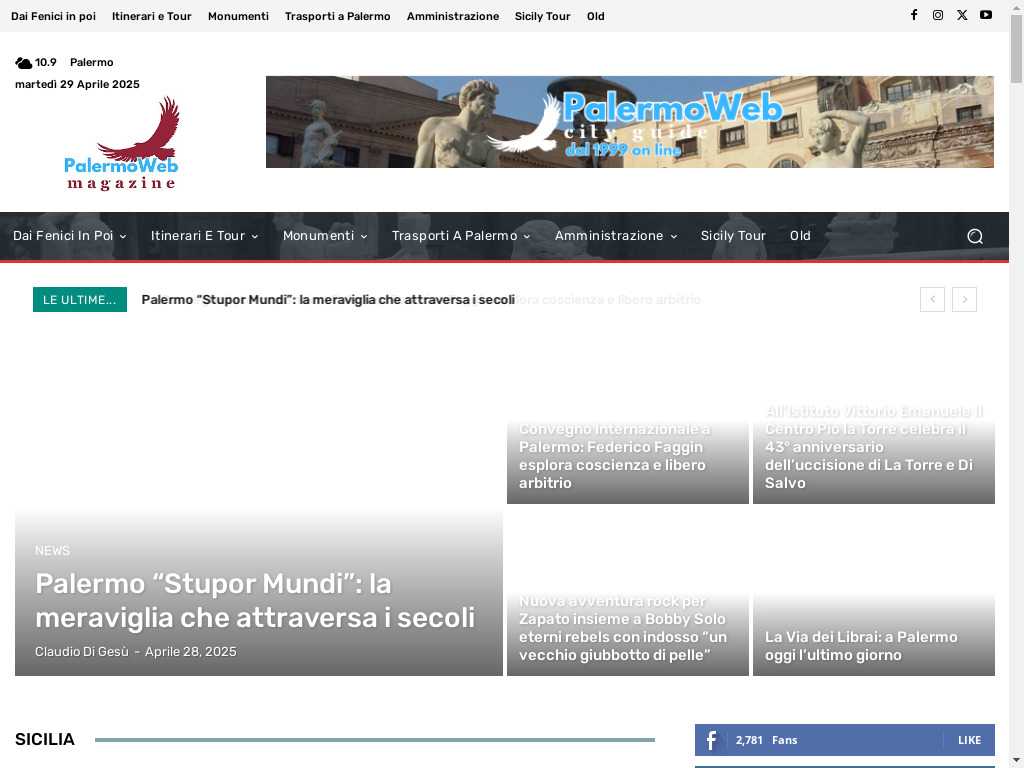Image resolution: width=1024 pixels, height=768 pixels.
Task: Click the NEWS category tag
Action: point(52,551)
